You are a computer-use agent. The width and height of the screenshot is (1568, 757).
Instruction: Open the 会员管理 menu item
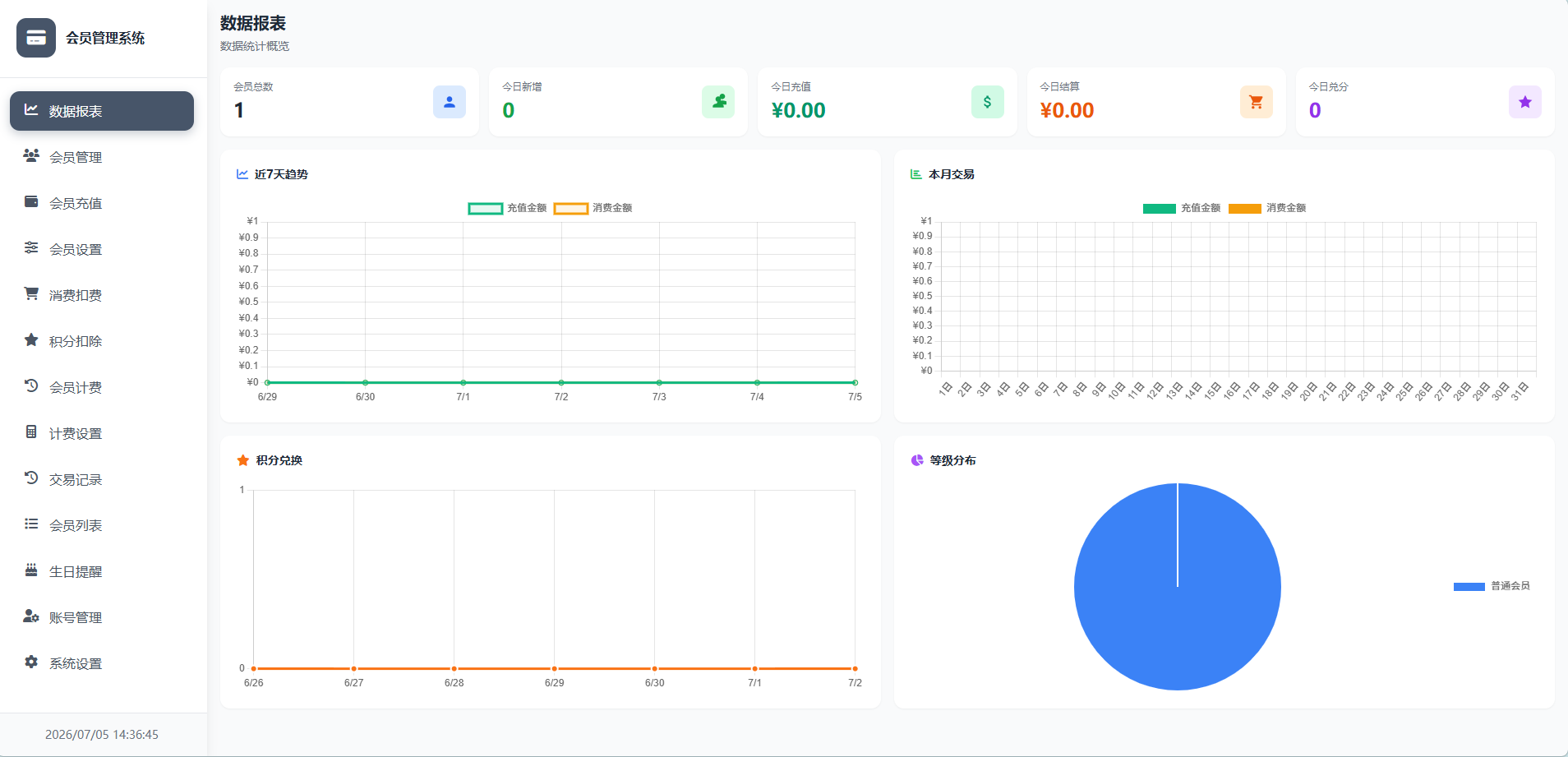tap(102, 157)
